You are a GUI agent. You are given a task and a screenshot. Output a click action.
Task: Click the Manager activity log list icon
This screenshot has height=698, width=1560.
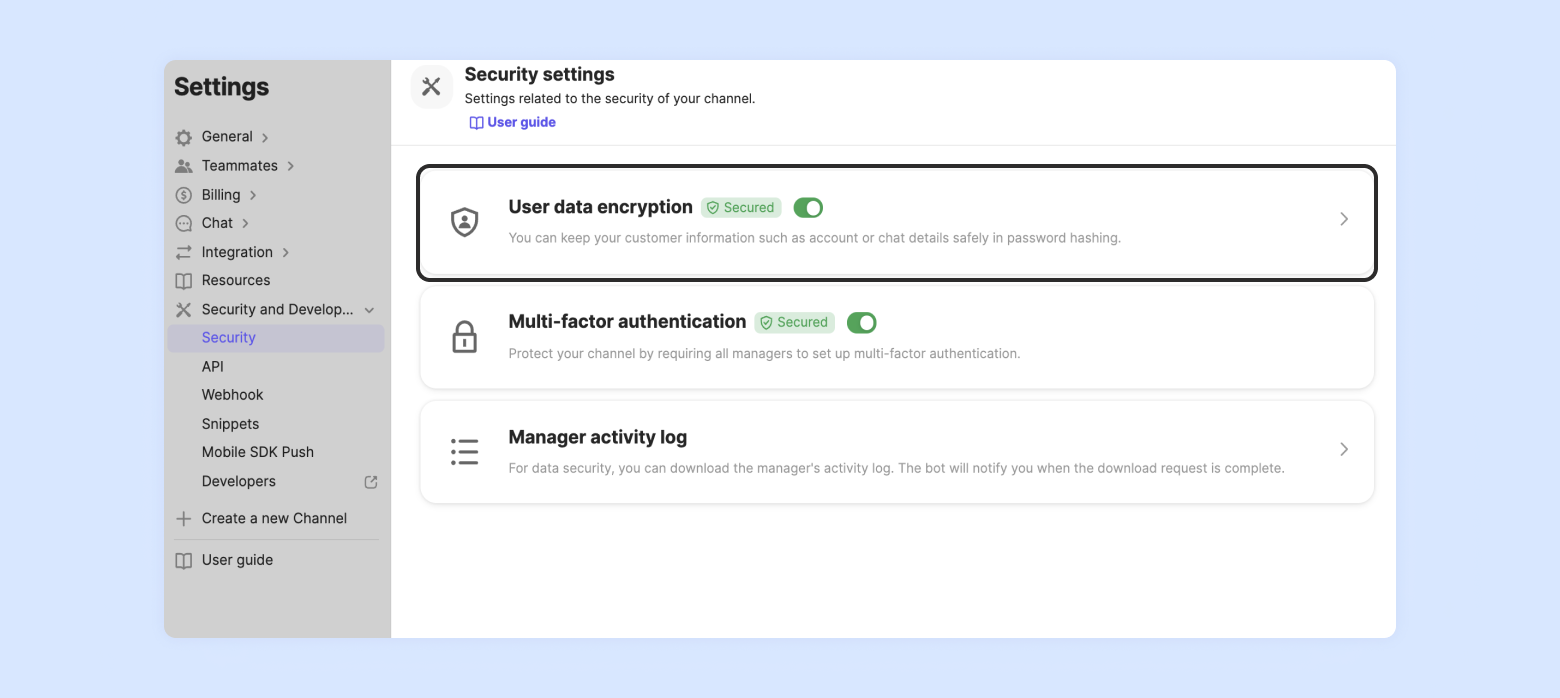click(x=464, y=452)
